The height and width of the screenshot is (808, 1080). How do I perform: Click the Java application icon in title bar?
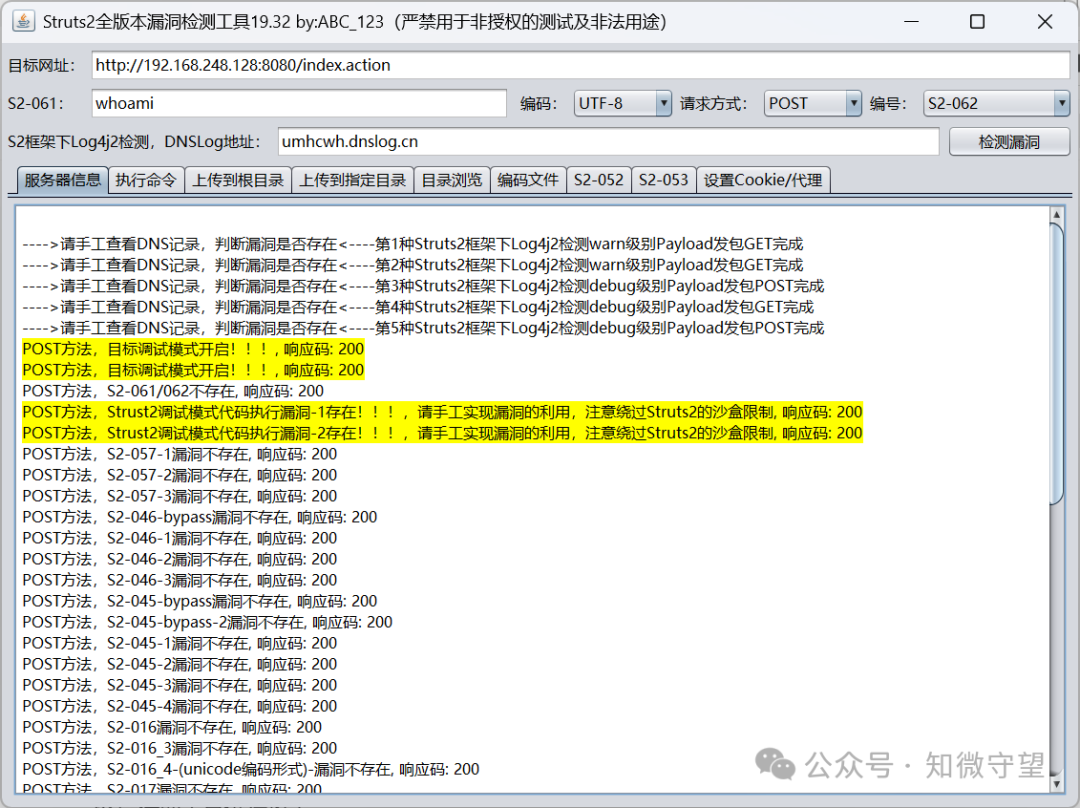23,21
